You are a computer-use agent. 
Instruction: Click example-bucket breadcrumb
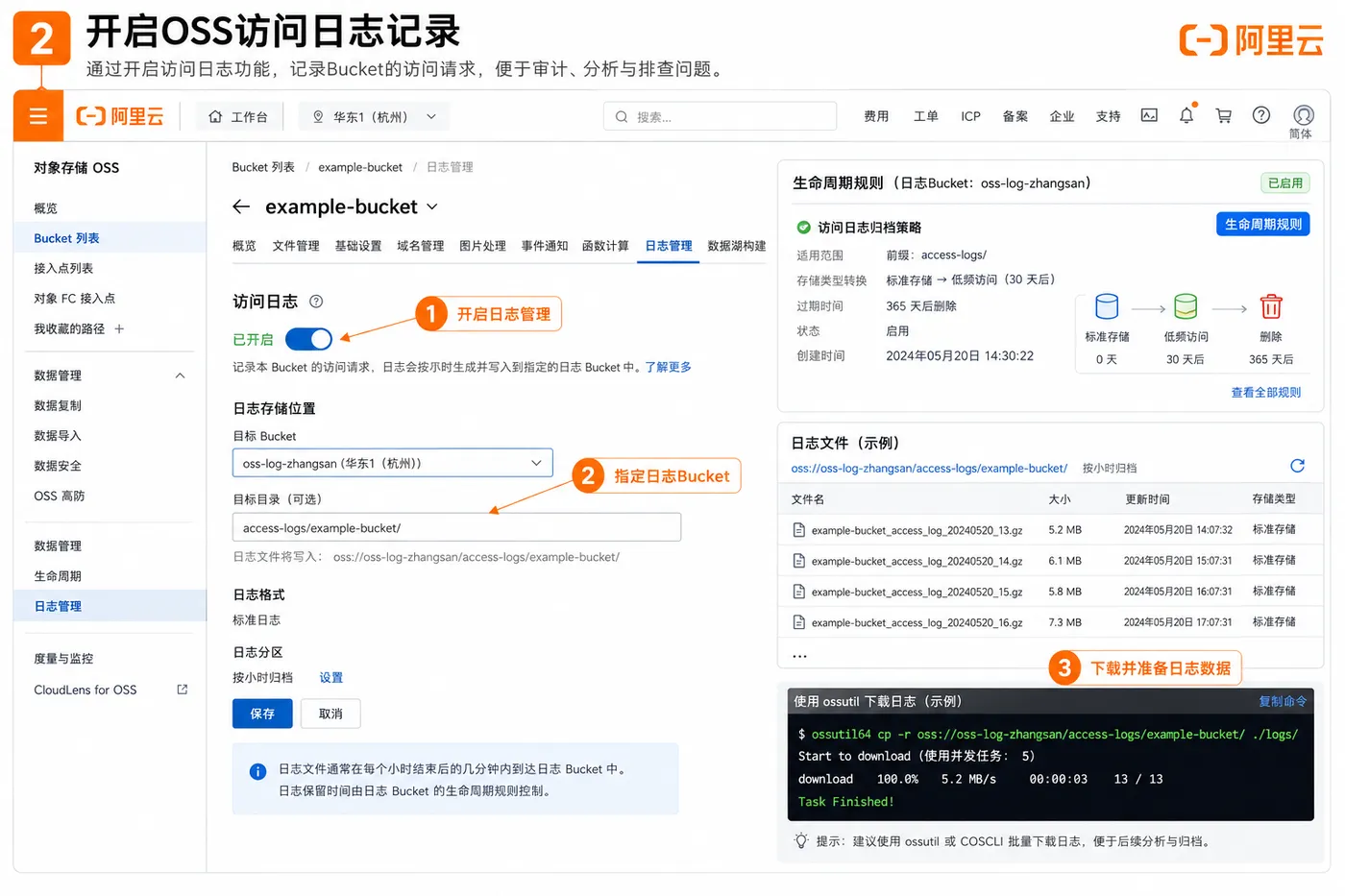[360, 167]
